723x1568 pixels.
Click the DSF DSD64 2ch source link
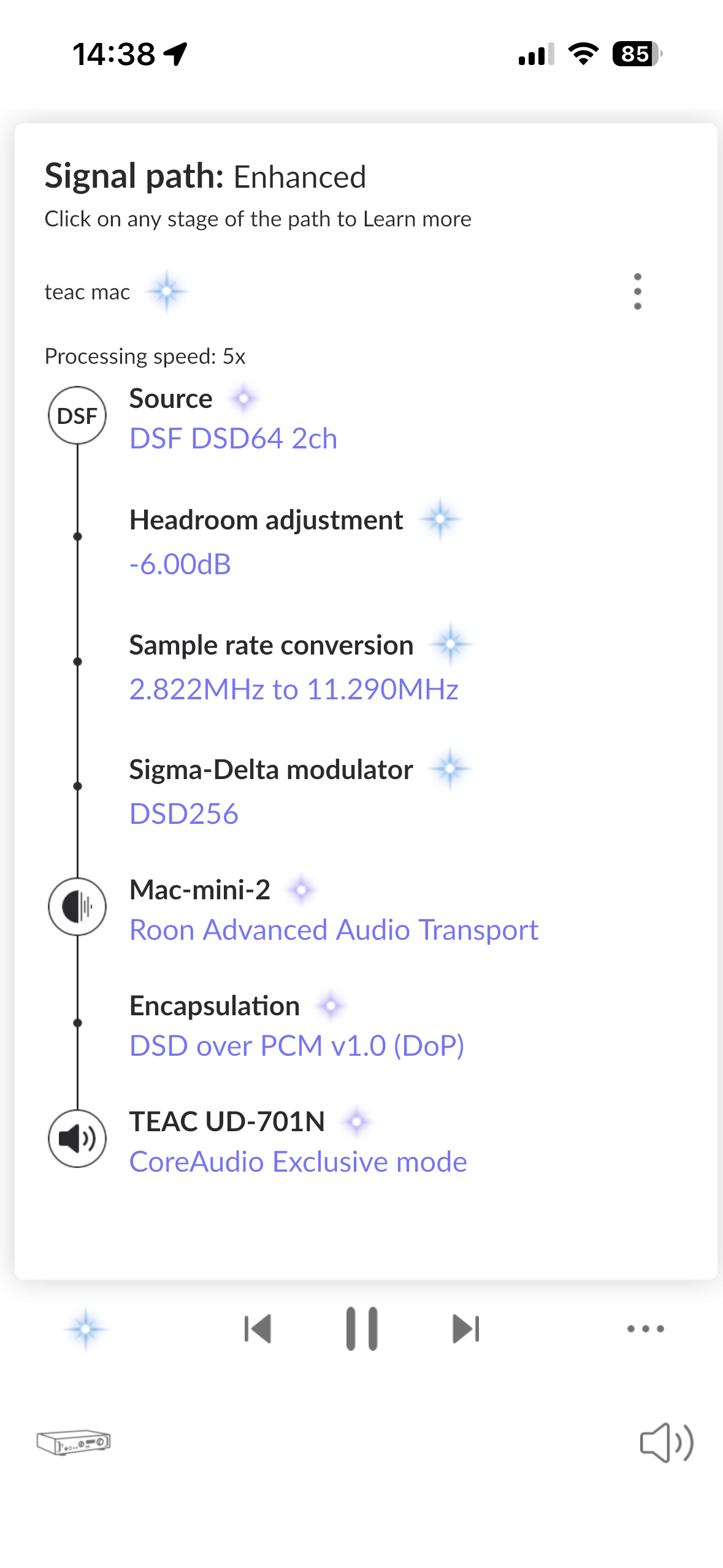[234, 439]
